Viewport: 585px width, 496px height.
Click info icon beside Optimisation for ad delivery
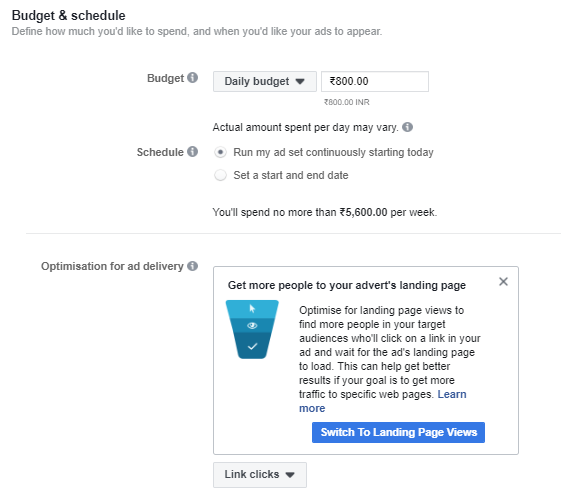click(193, 266)
